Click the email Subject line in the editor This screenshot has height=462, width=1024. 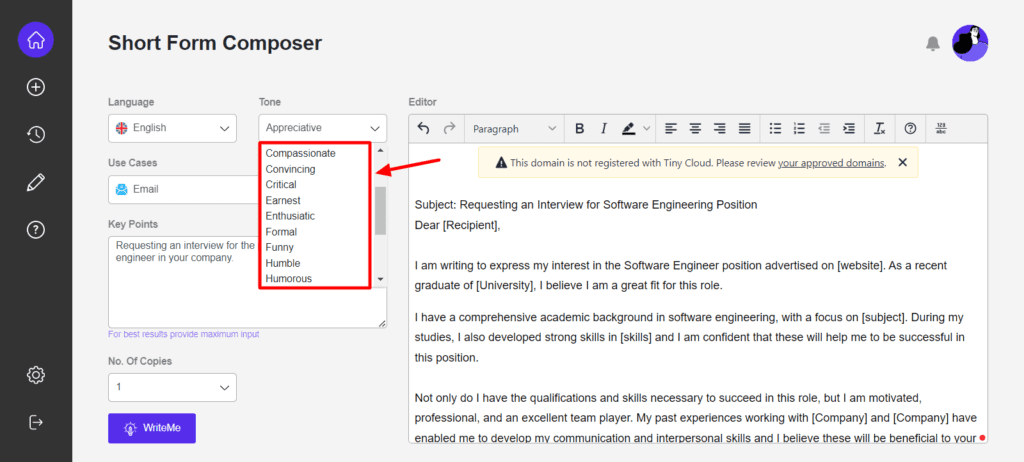coord(586,205)
